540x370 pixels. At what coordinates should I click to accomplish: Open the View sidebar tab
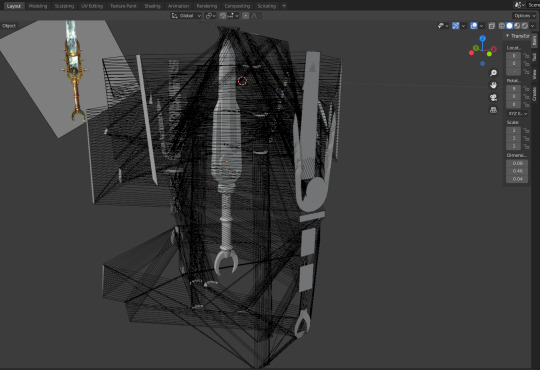click(x=534, y=74)
